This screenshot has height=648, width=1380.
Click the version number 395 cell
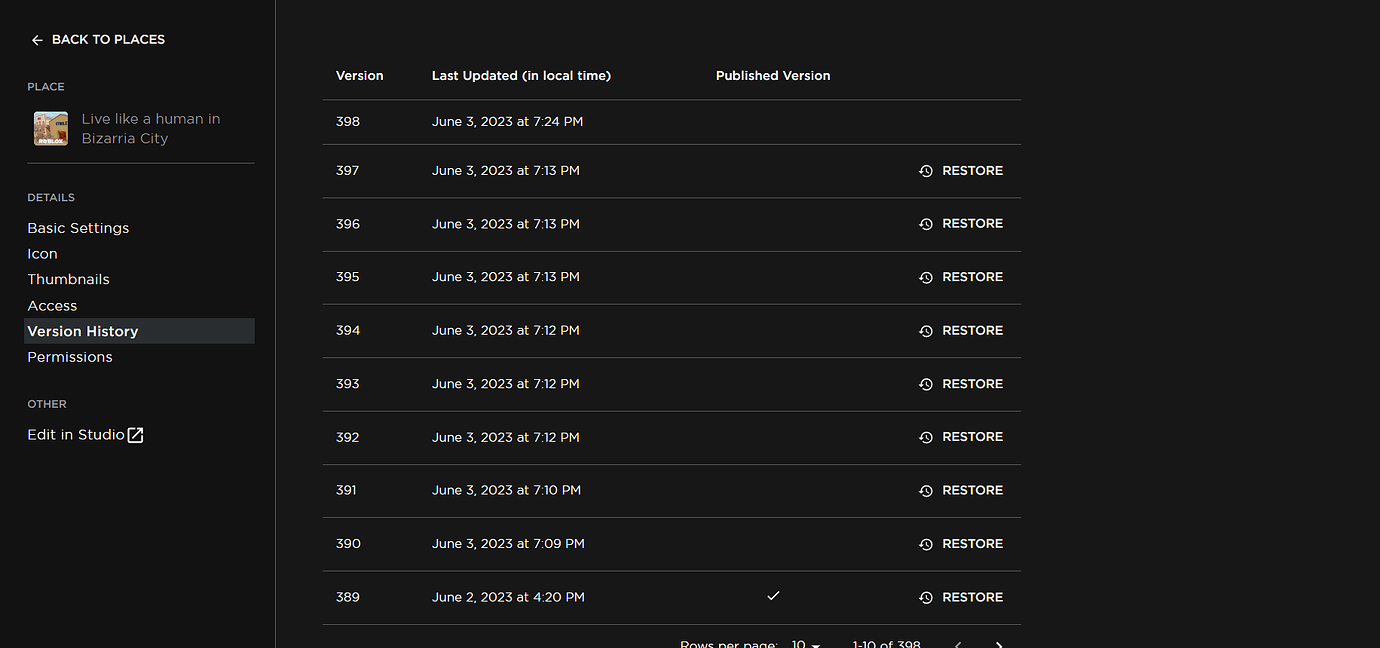click(348, 277)
